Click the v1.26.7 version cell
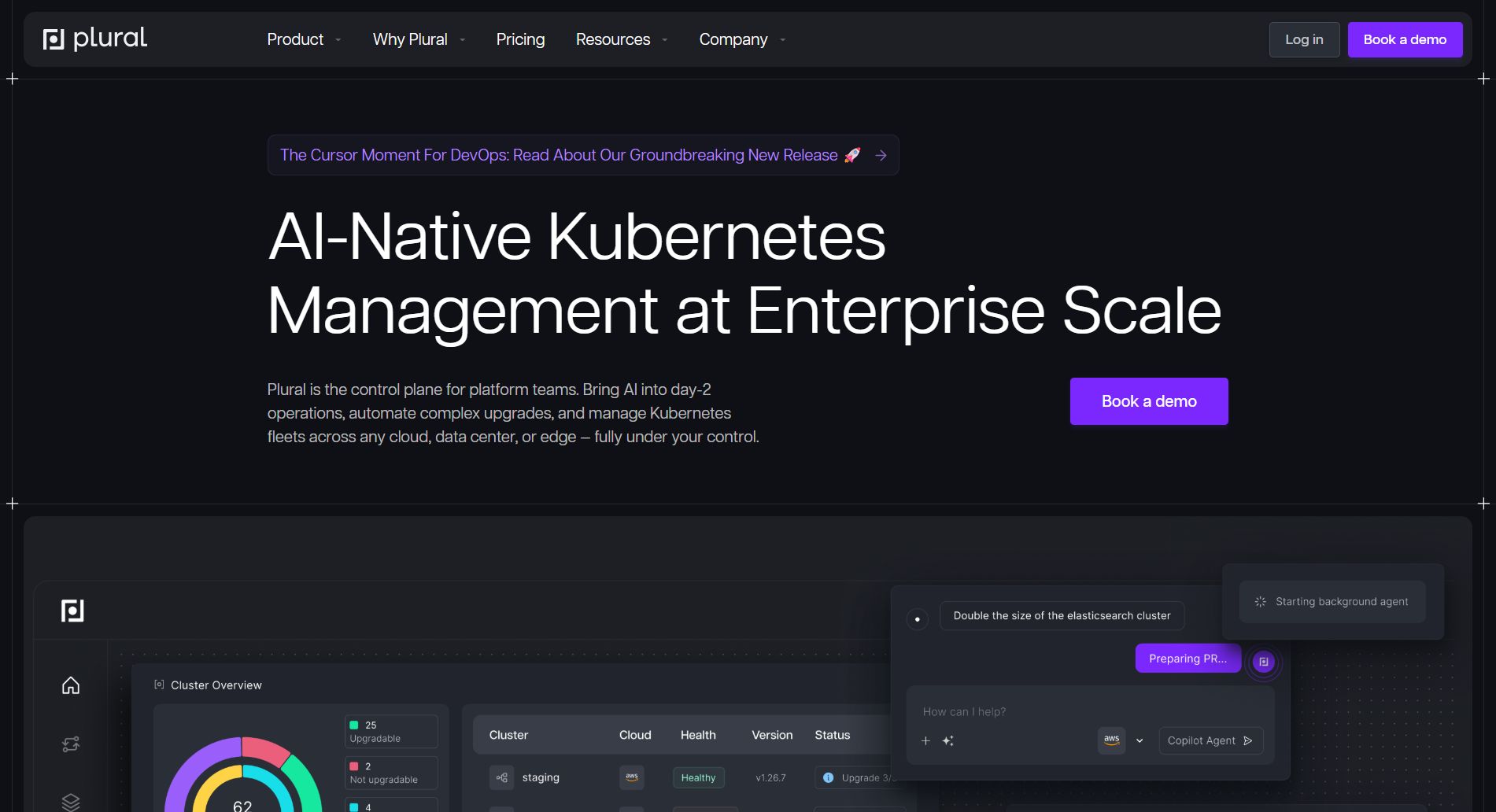This screenshot has height=812, width=1496. coord(770,777)
